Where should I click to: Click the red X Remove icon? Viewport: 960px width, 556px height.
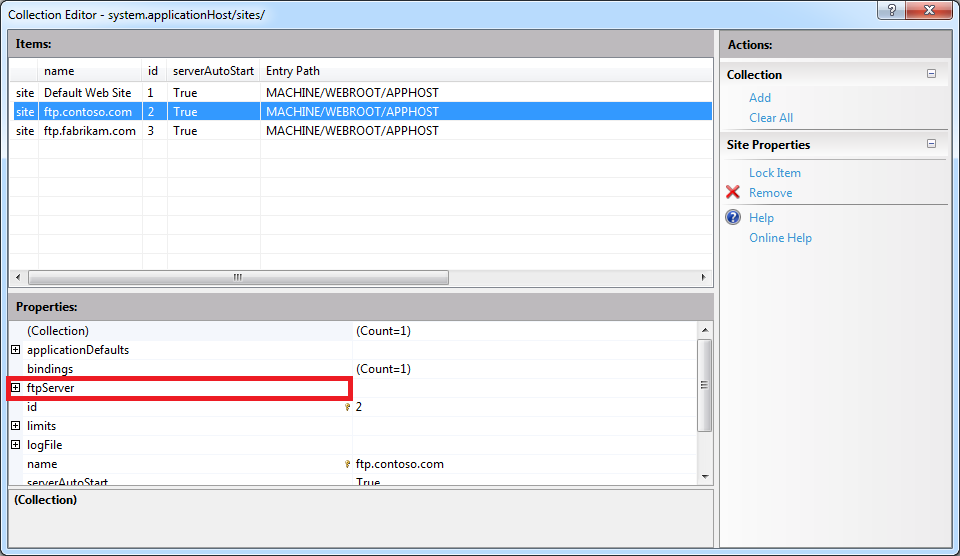(733, 193)
